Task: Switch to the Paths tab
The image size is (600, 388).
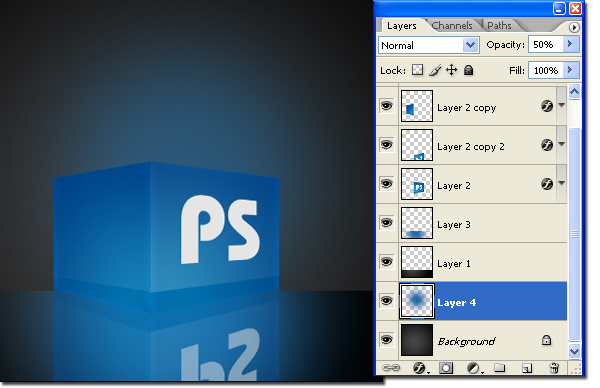Action: point(499,26)
